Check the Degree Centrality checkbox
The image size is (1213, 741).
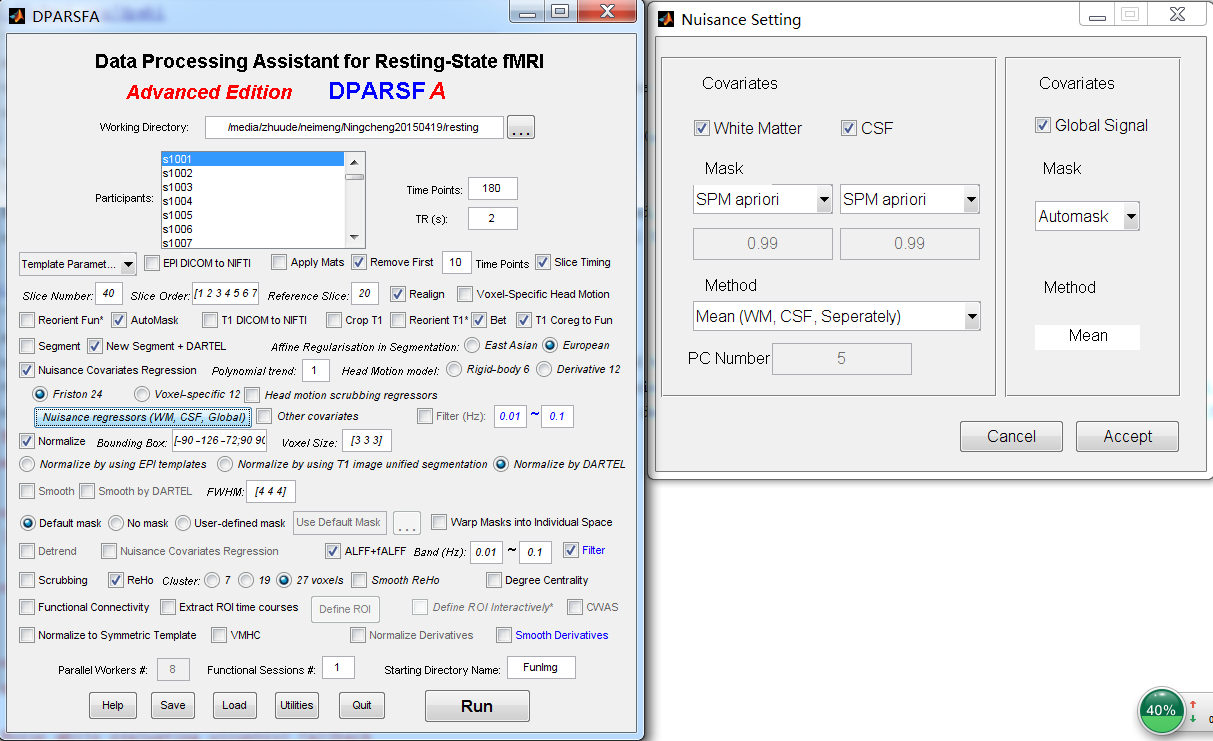[494, 580]
